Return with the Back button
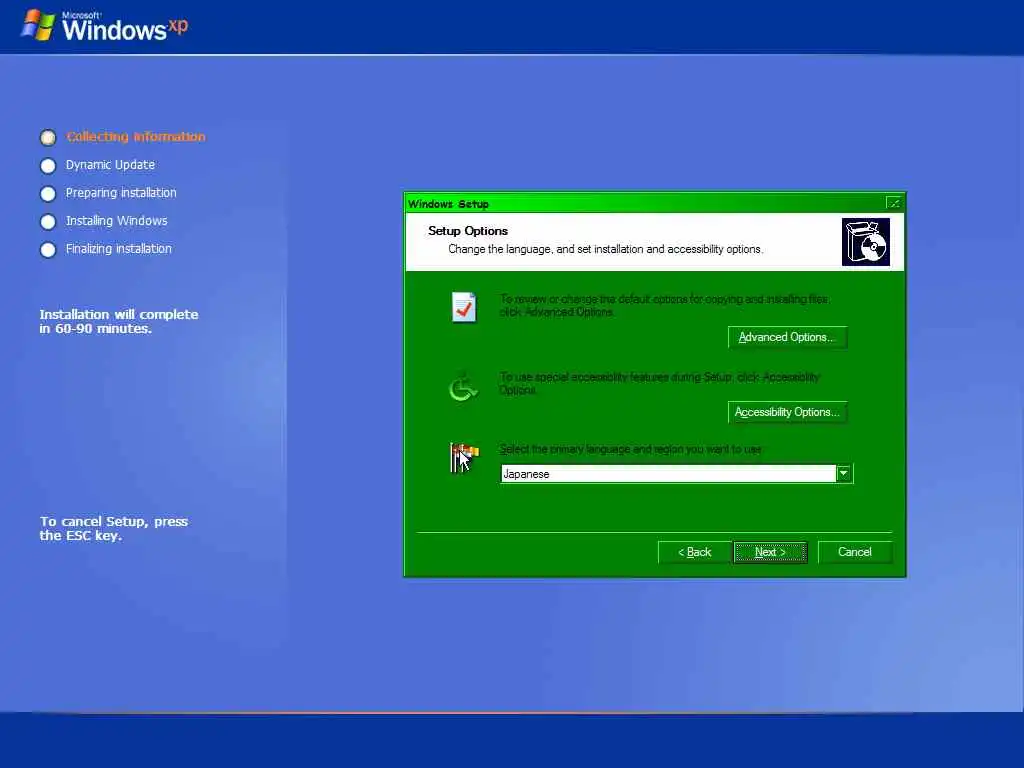1024x768 pixels. [694, 552]
